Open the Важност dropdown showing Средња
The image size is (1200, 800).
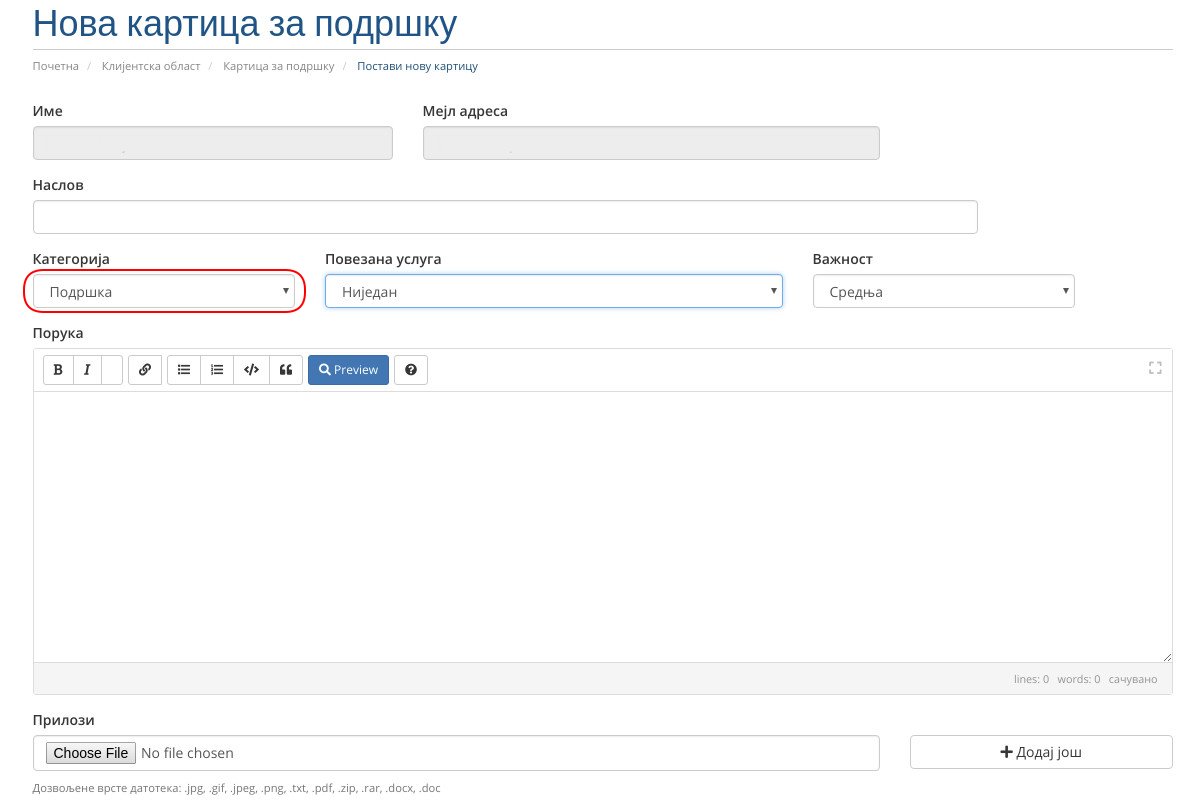coord(944,292)
